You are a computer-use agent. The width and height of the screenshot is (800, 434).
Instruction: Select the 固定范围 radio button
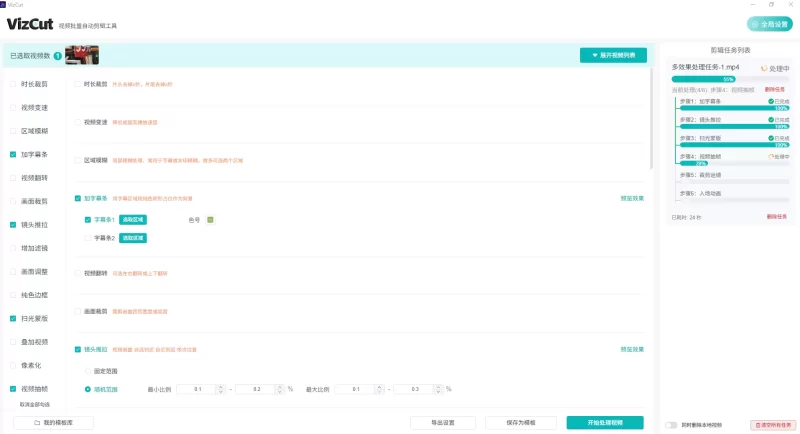(88, 371)
